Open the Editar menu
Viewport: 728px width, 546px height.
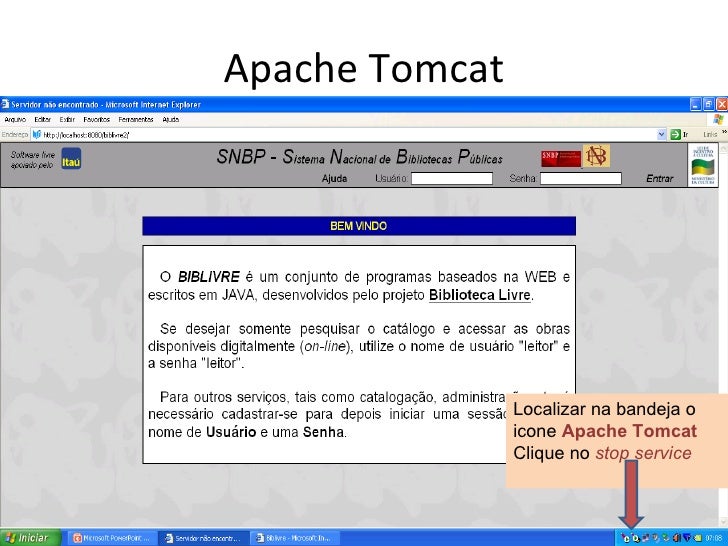pyautogui.click(x=43, y=120)
